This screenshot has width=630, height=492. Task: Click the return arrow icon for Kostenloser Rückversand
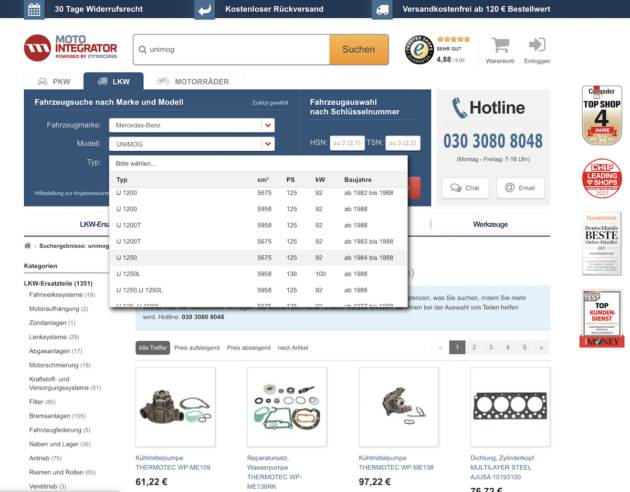204,10
